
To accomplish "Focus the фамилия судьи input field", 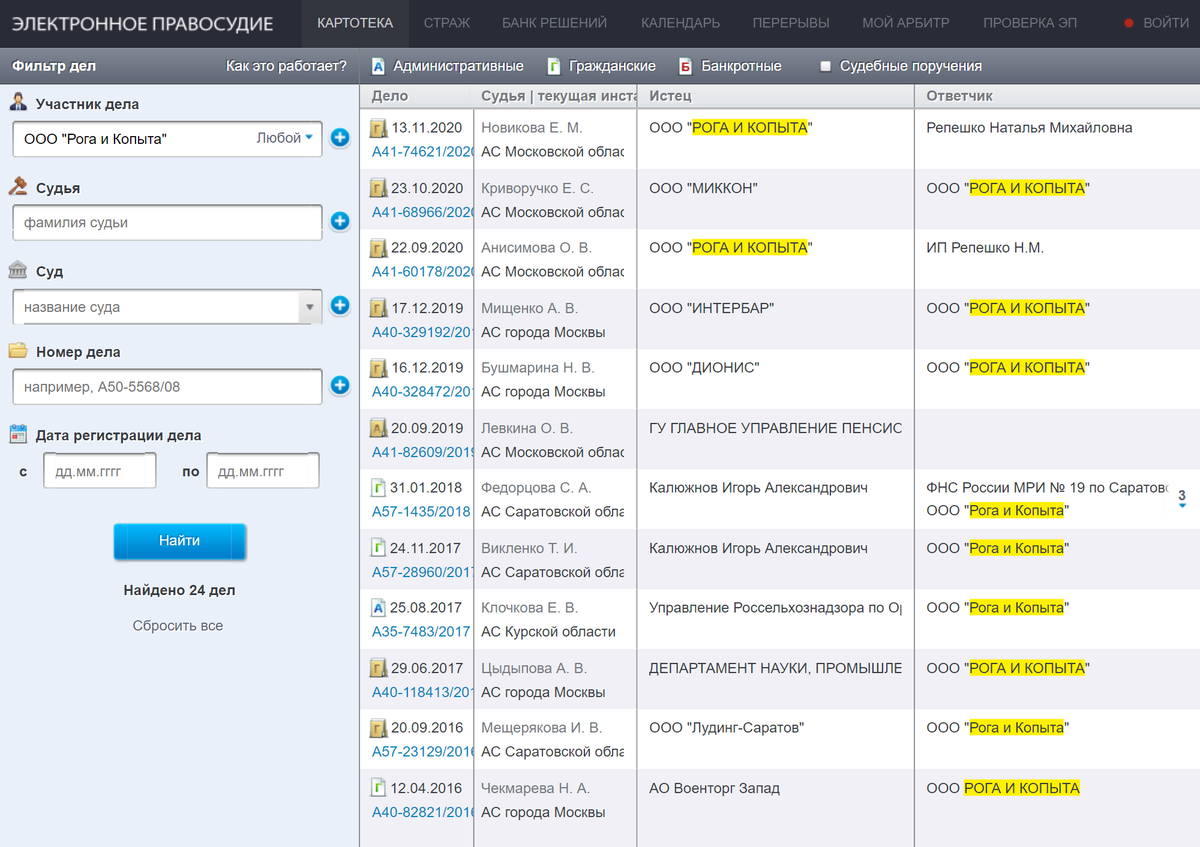I will [x=168, y=223].
